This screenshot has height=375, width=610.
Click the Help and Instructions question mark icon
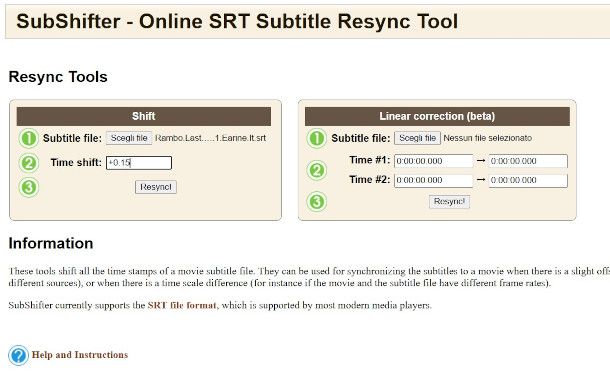18,355
